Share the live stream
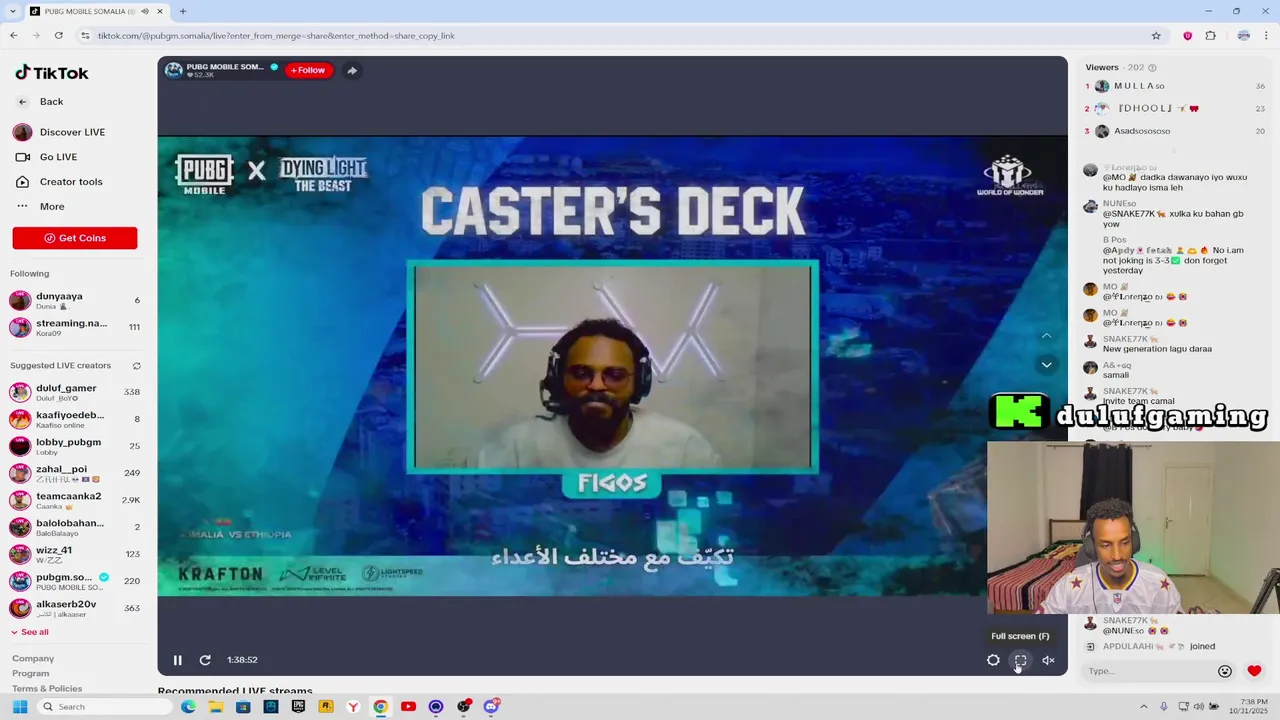The image size is (1280, 720). (352, 70)
